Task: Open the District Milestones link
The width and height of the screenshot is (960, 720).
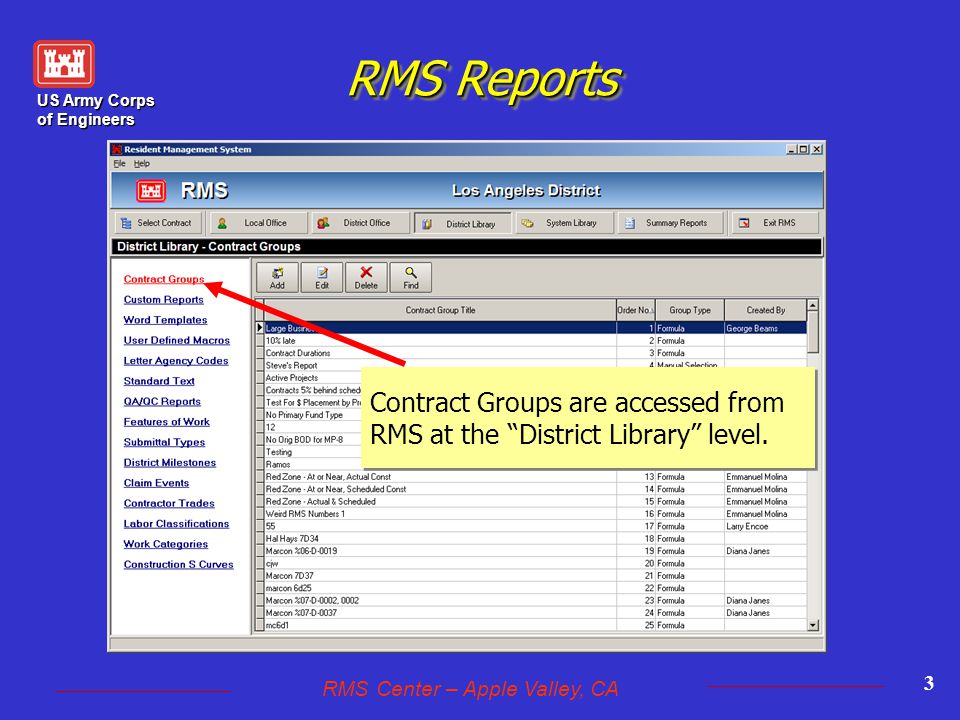Action: [x=170, y=462]
